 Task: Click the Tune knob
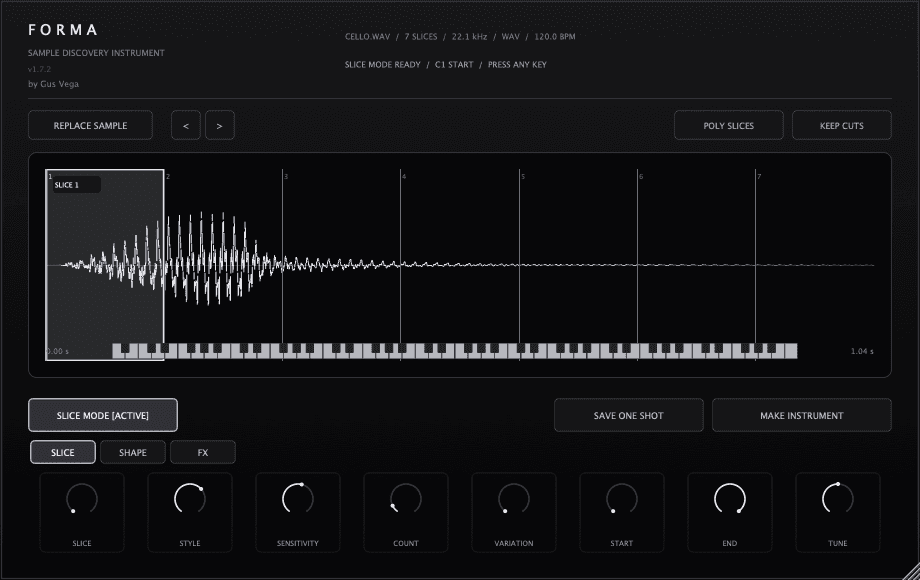coord(837,499)
